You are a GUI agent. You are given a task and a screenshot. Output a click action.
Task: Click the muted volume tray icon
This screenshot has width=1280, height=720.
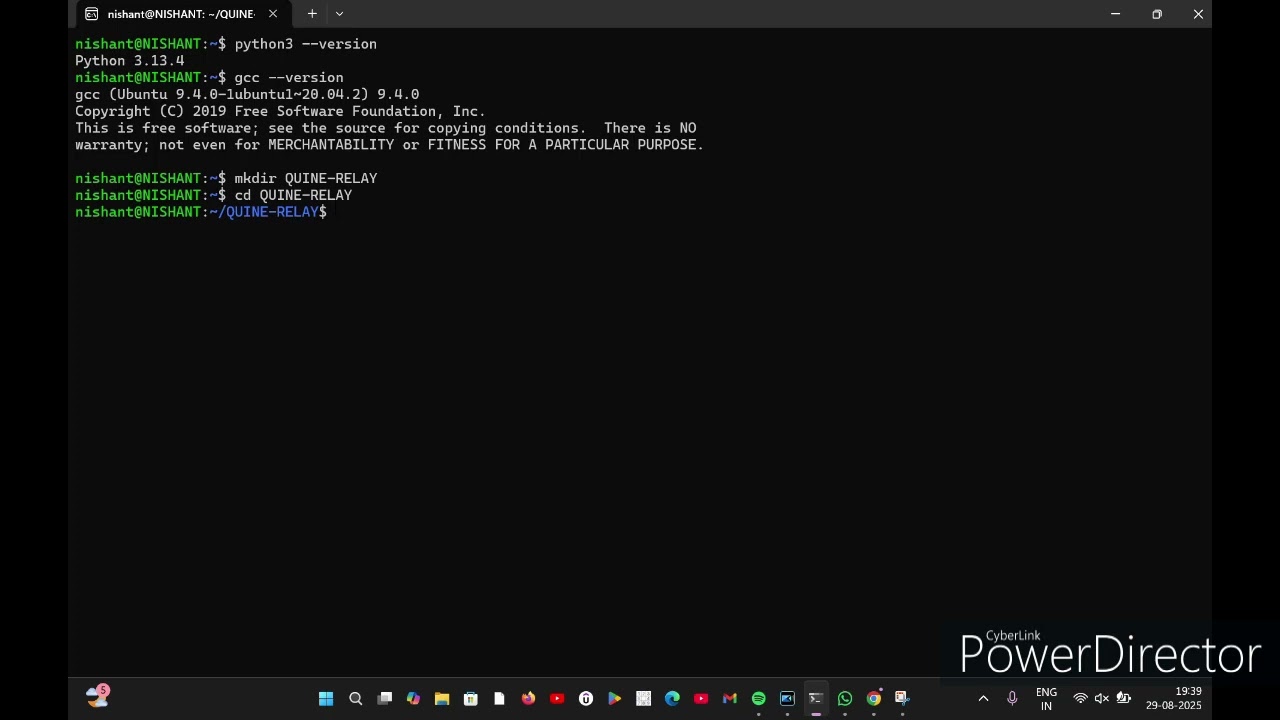pyautogui.click(x=1101, y=698)
